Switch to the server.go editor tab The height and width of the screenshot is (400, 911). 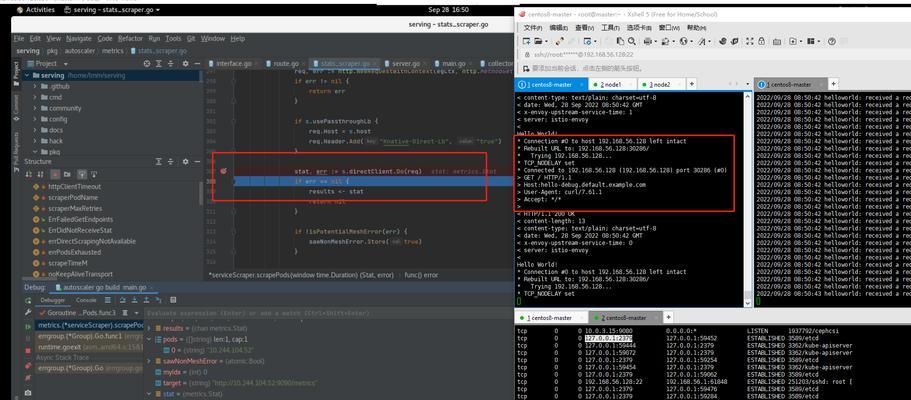coord(406,63)
